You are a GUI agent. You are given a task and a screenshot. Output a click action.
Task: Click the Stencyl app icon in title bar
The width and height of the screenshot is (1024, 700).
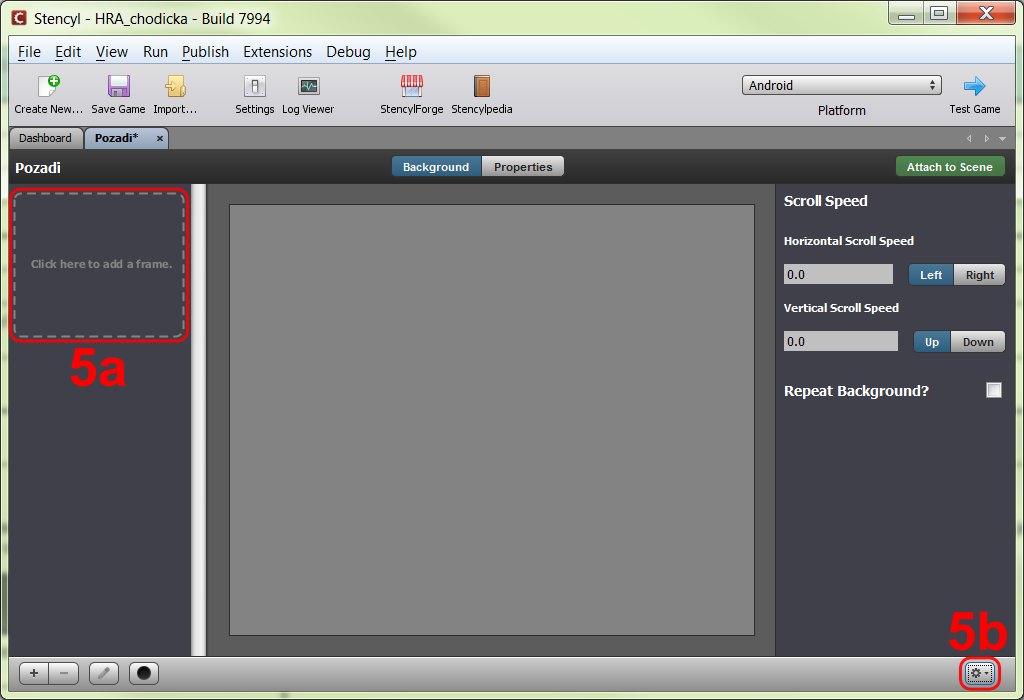point(20,18)
